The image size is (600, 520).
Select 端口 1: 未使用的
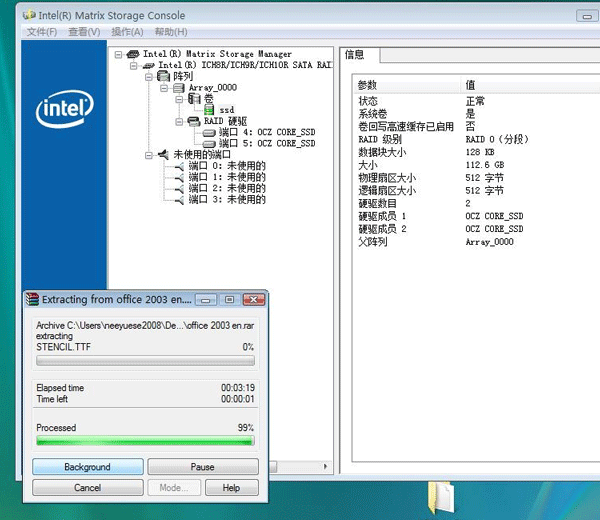point(227,177)
